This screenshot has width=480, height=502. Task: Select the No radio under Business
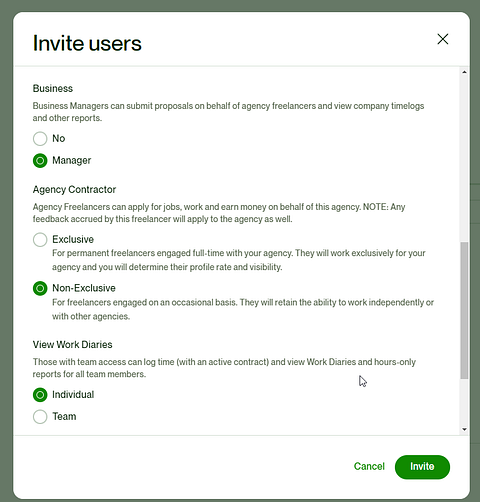tap(40, 138)
